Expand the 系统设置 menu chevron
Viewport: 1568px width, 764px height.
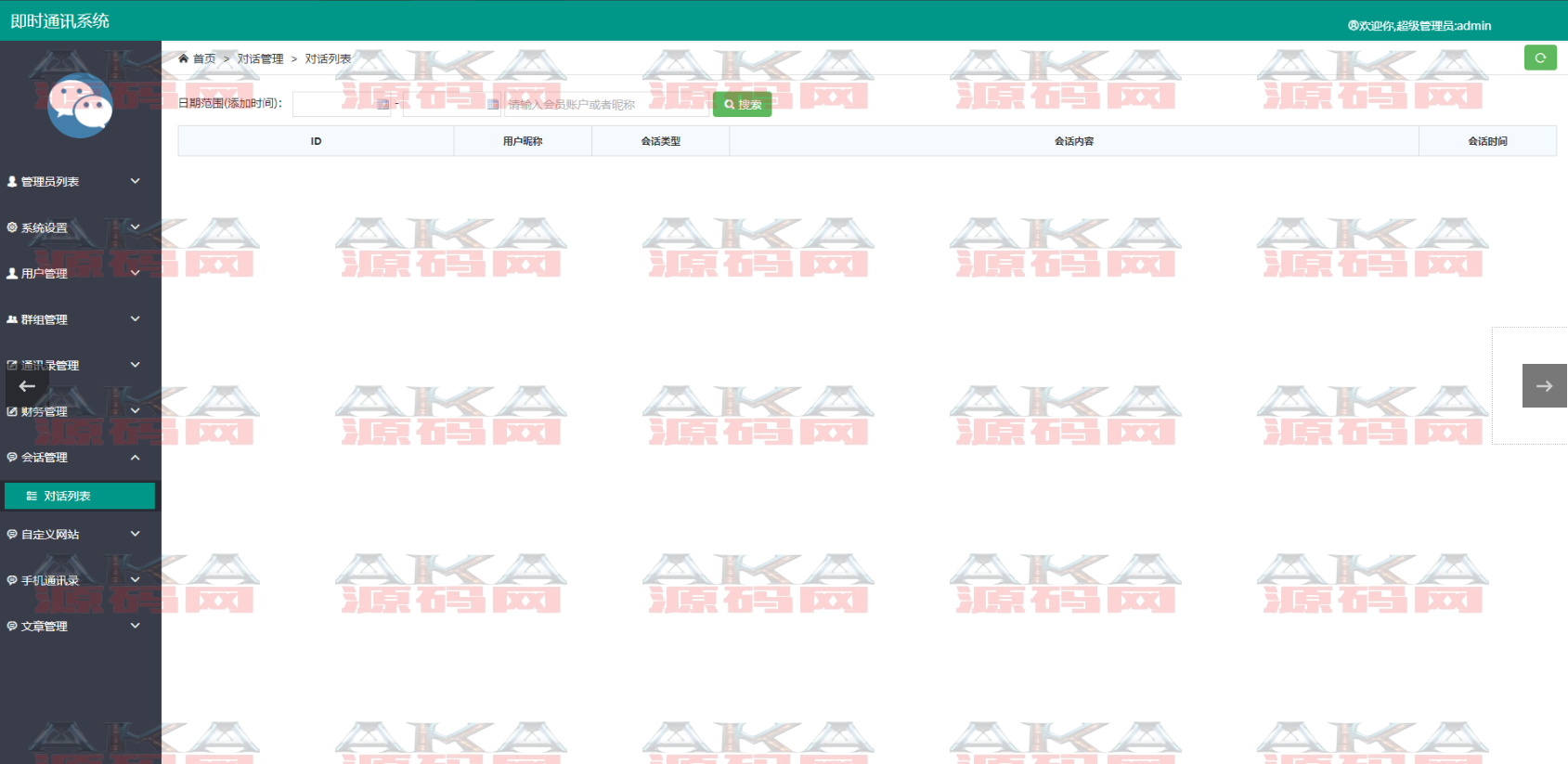pyautogui.click(x=135, y=227)
